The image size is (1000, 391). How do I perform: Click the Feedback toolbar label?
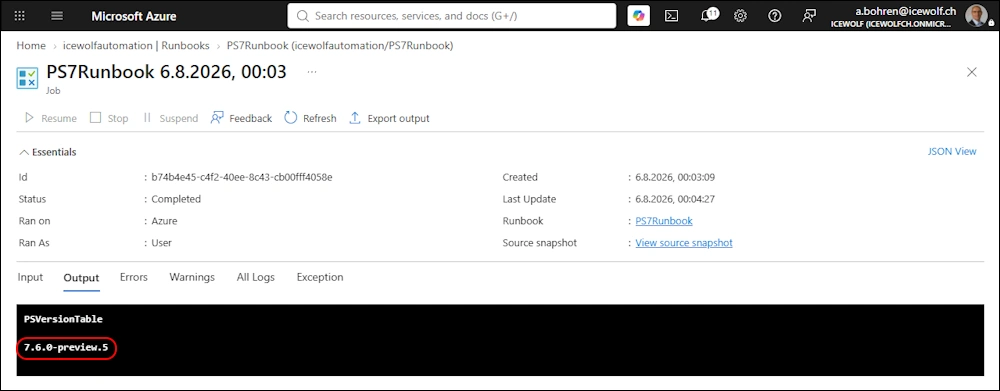(x=251, y=119)
